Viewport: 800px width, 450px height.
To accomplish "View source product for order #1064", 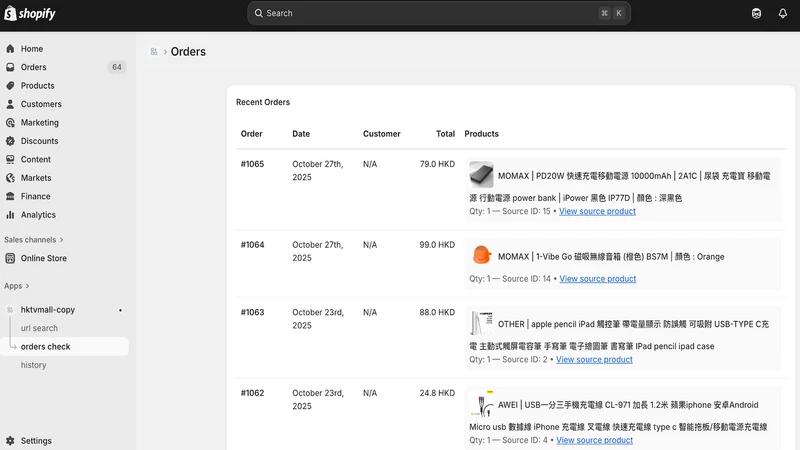I will click(x=598, y=279).
